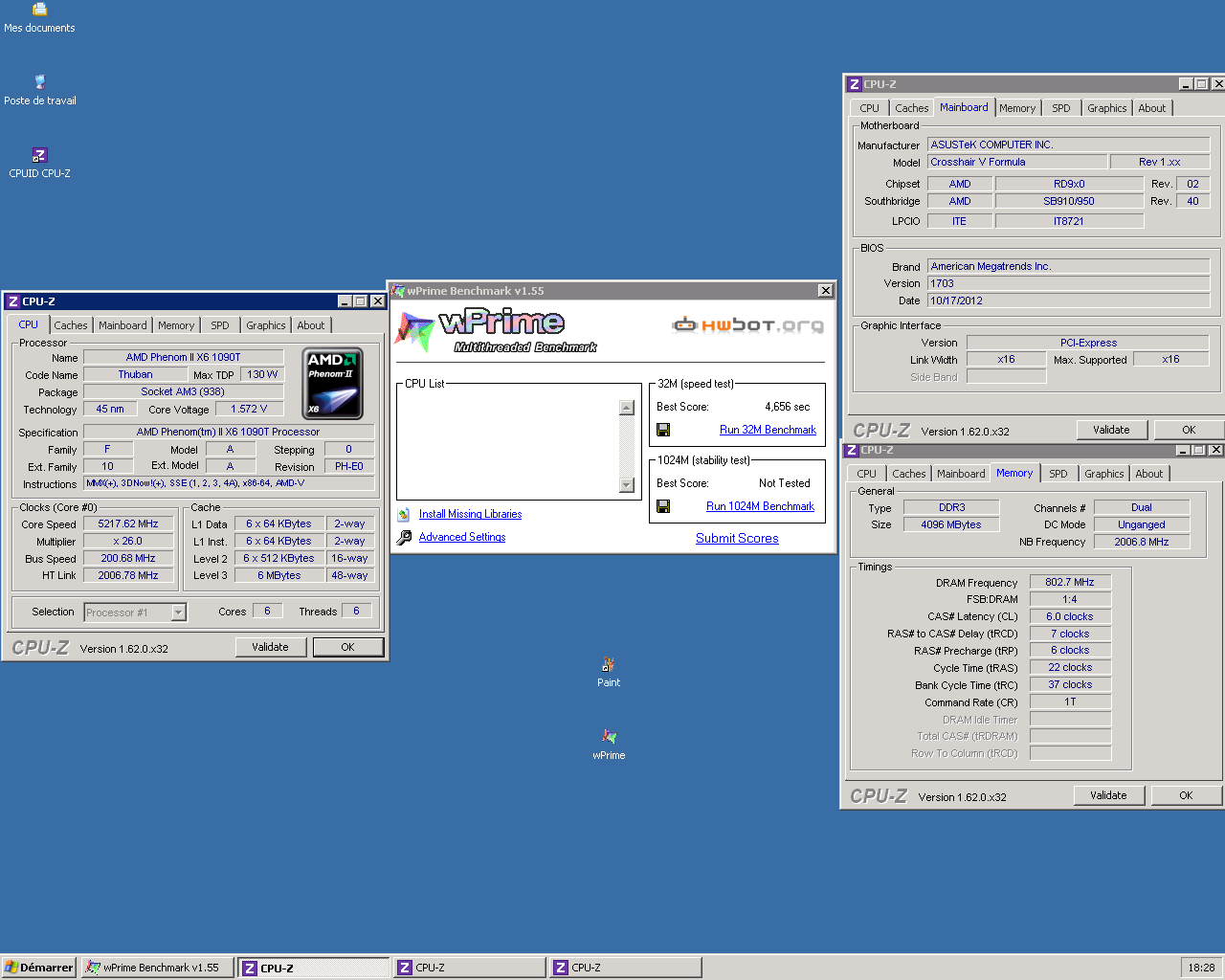This screenshot has height=980, width=1225.
Task: Select Graphics tab in Mainboard CPU-Z window
Action: [1106, 108]
